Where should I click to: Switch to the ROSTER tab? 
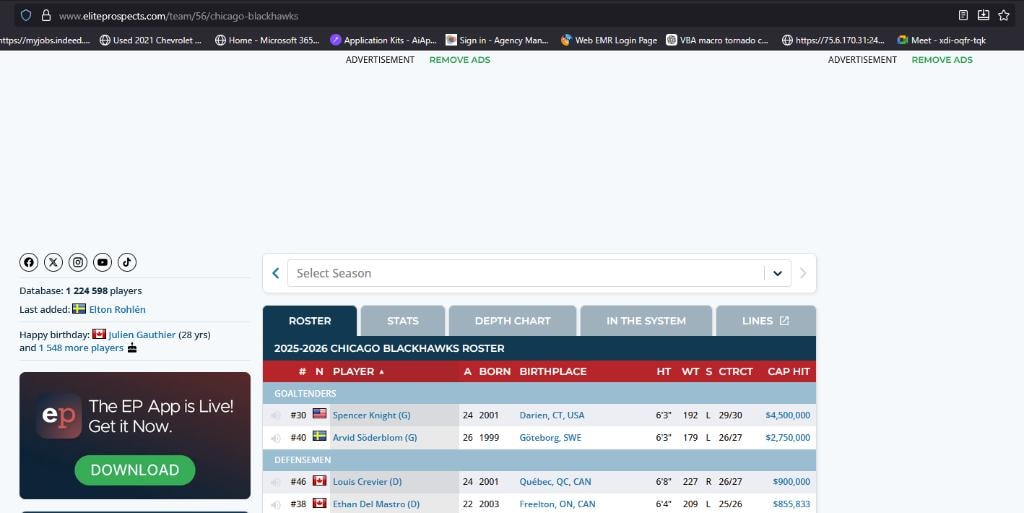click(310, 320)
